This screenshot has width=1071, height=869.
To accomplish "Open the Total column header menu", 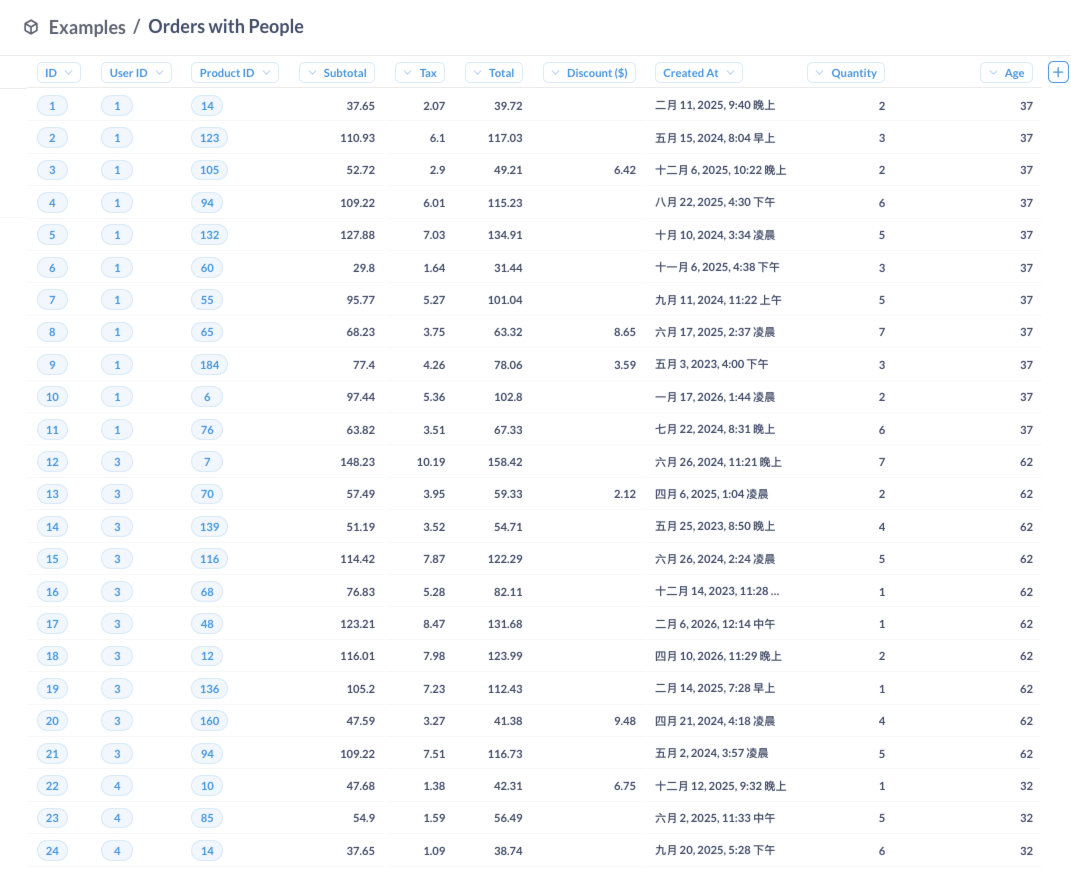I will click(x=494, y=72).
